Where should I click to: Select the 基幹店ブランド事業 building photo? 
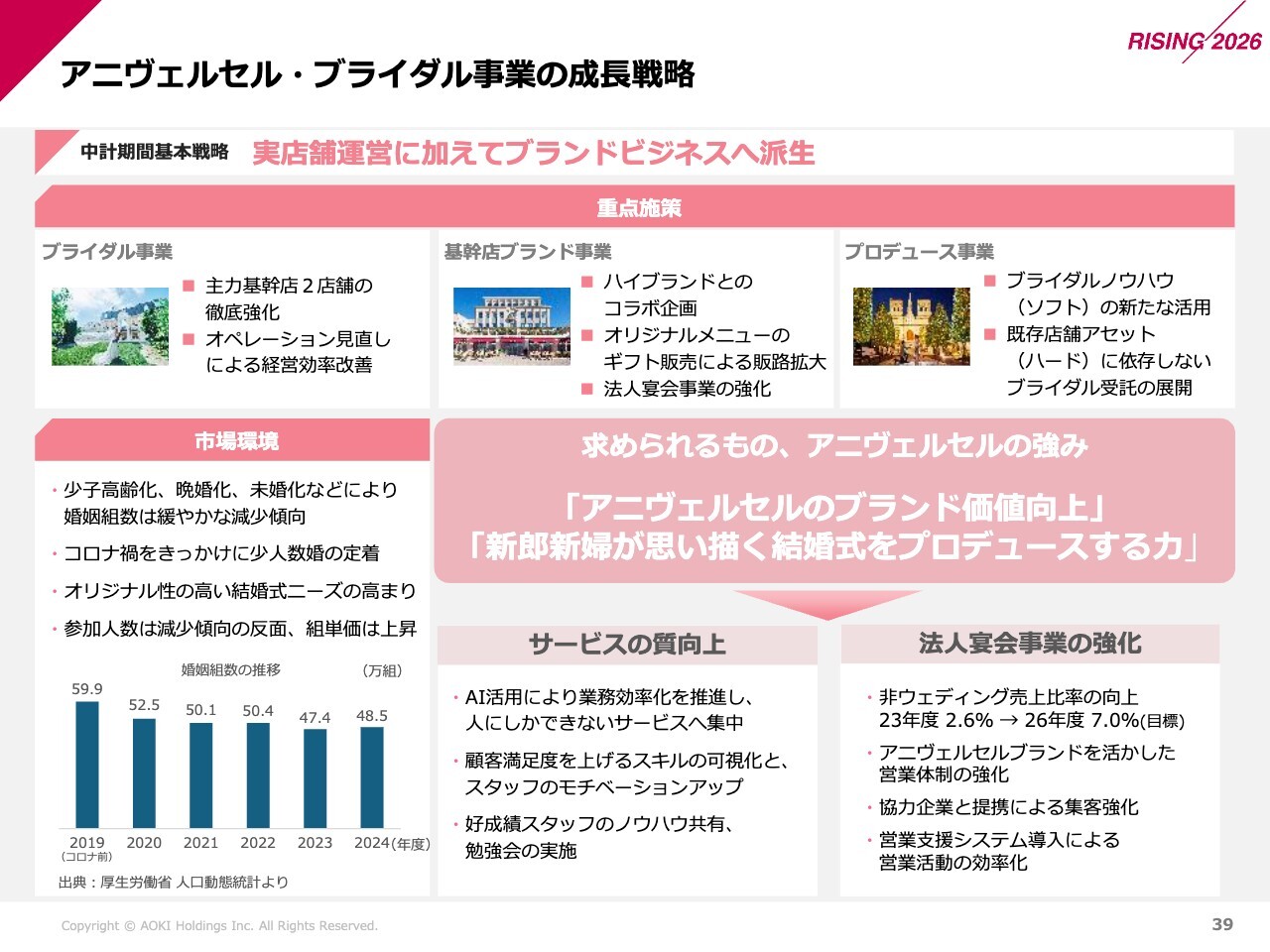[512, 326]
